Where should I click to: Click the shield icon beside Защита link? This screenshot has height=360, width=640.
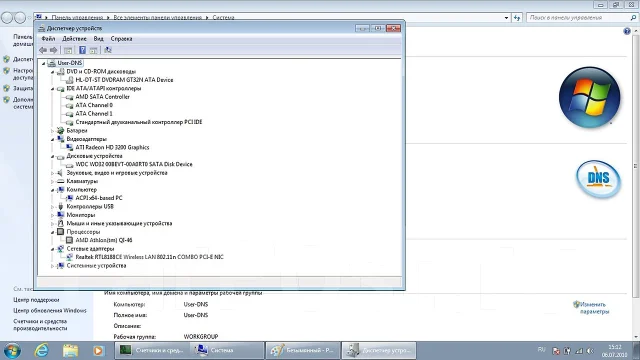[6, 88]
